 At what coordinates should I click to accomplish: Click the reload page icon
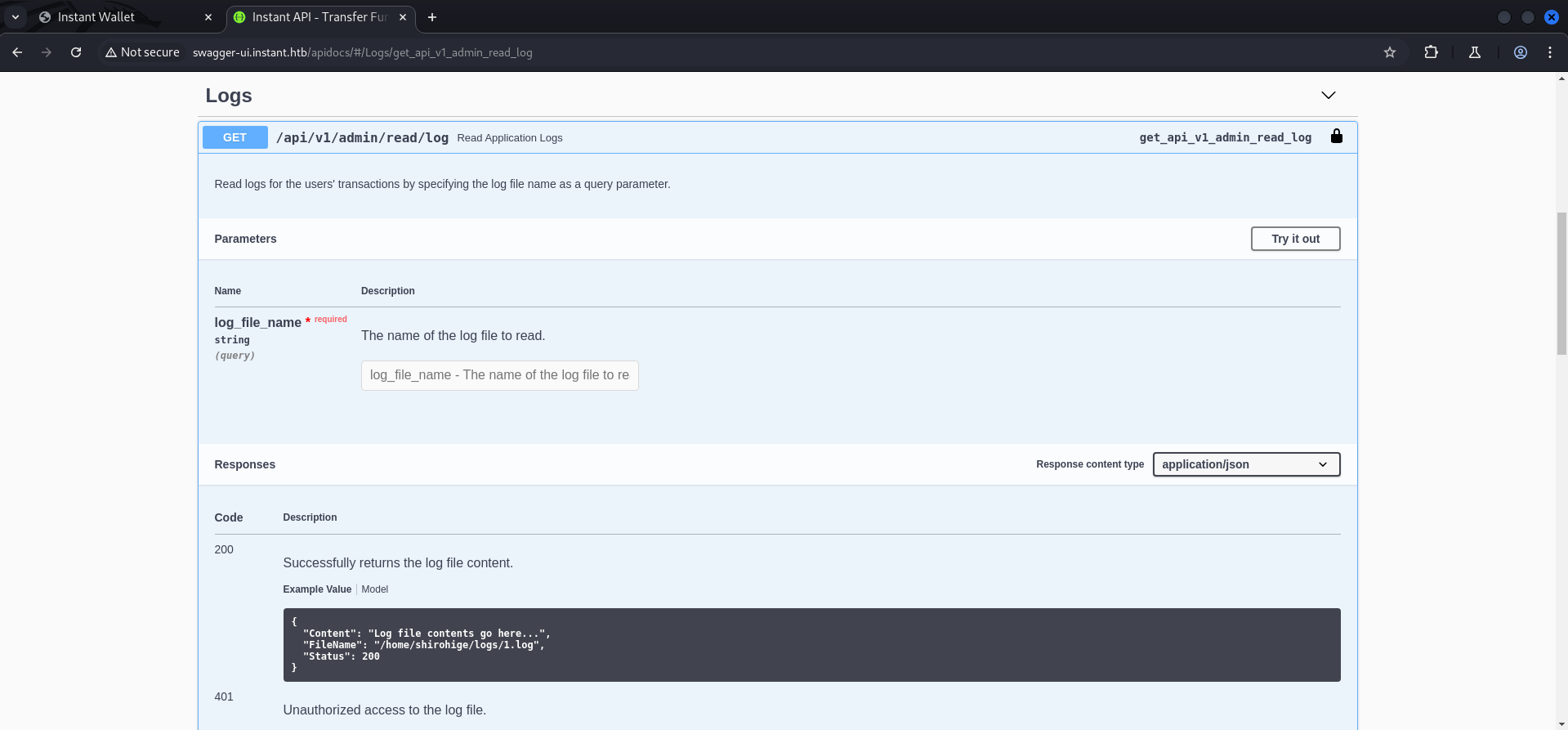pos(76,52)
